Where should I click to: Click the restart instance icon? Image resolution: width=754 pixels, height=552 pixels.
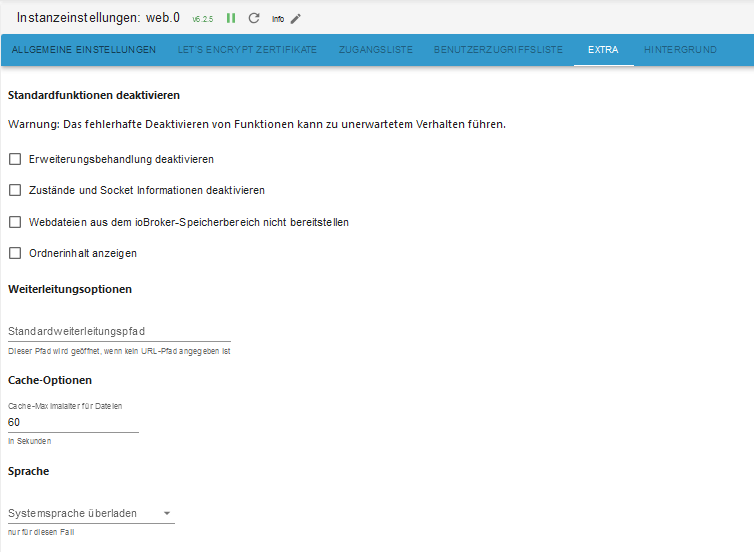coord(254,18)
